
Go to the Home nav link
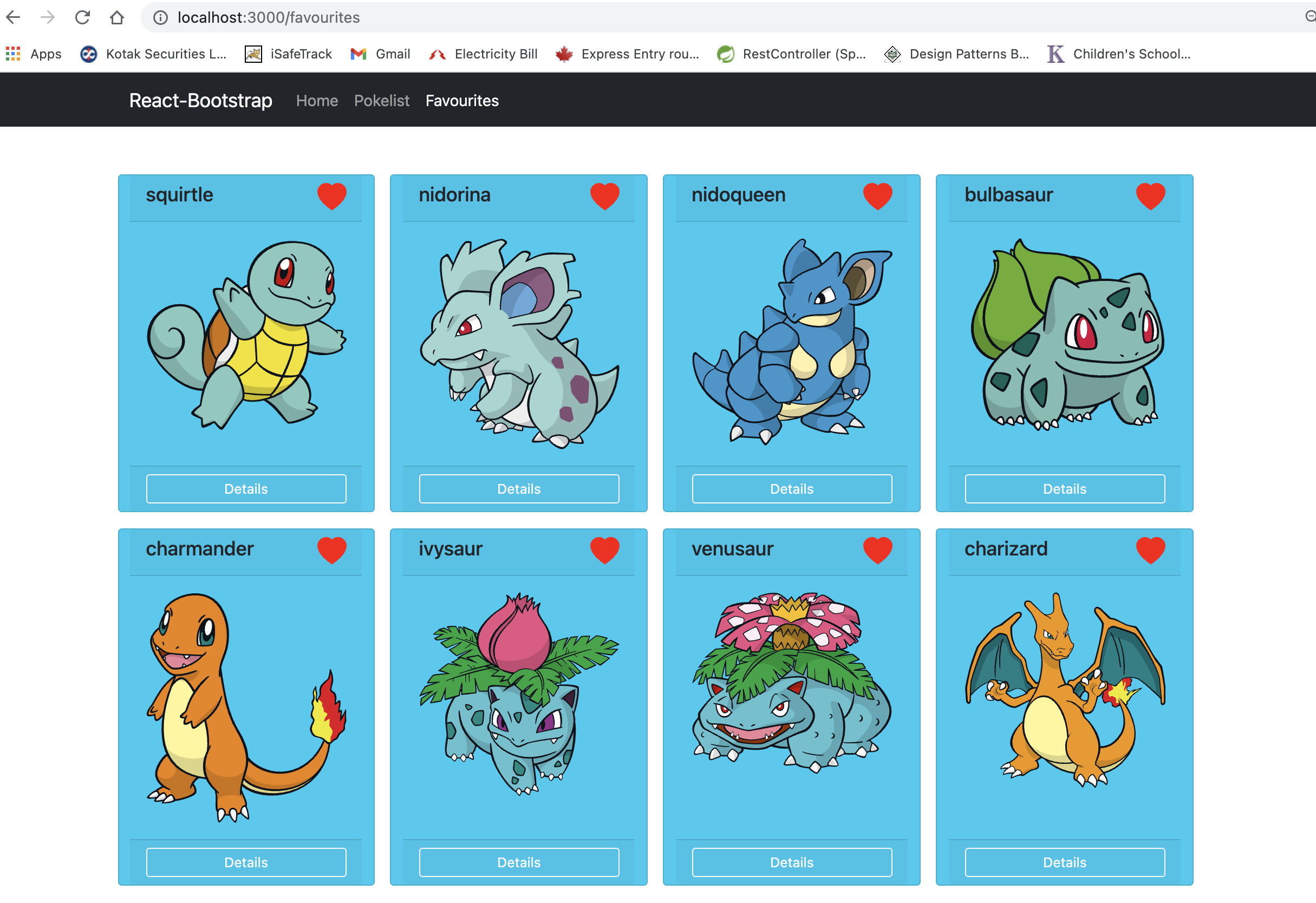[316, 100]
